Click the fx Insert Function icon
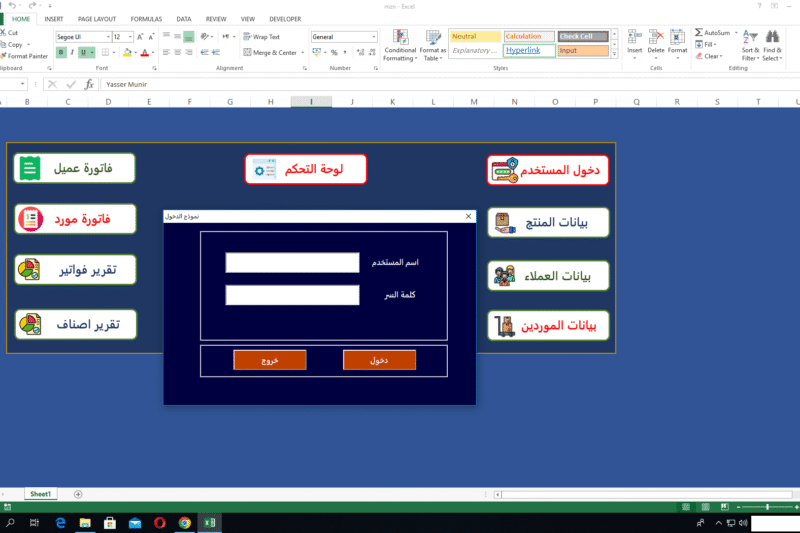800x533 pixels. pyautogui.click(x=89, y=85)
